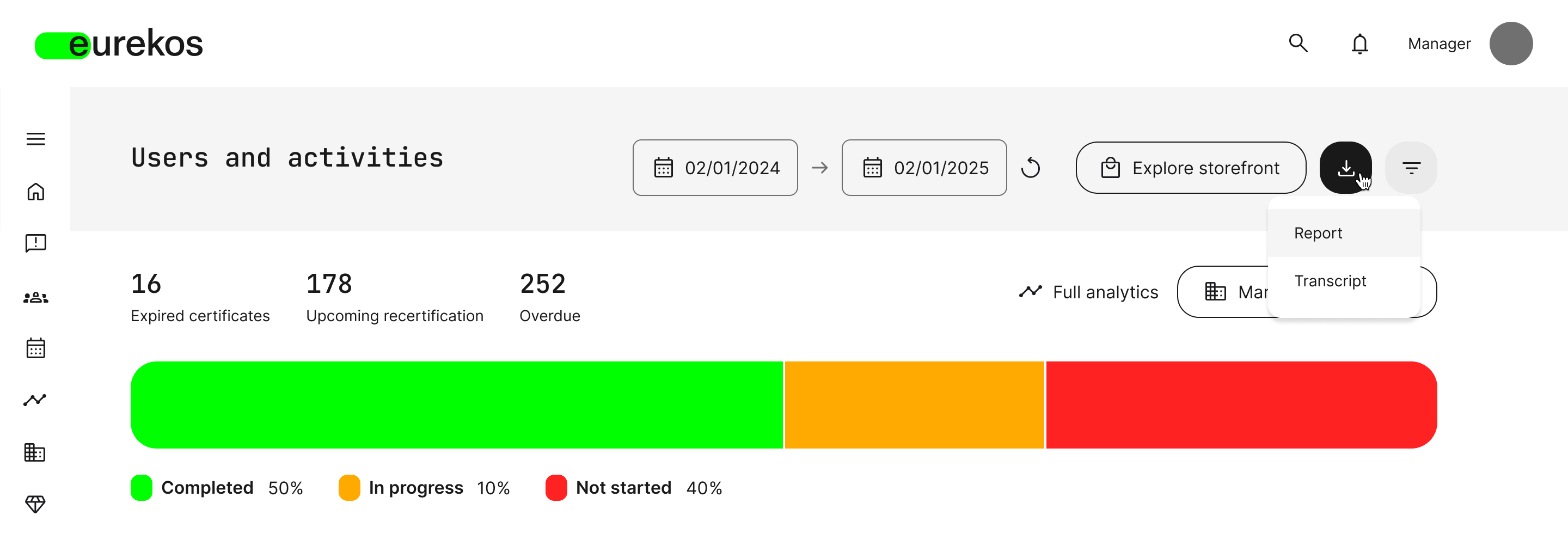Image resolution: width=1568 pixels, height=534 pixels.
Task: Open the analytics chart sidebar icon
Action: 35,400
